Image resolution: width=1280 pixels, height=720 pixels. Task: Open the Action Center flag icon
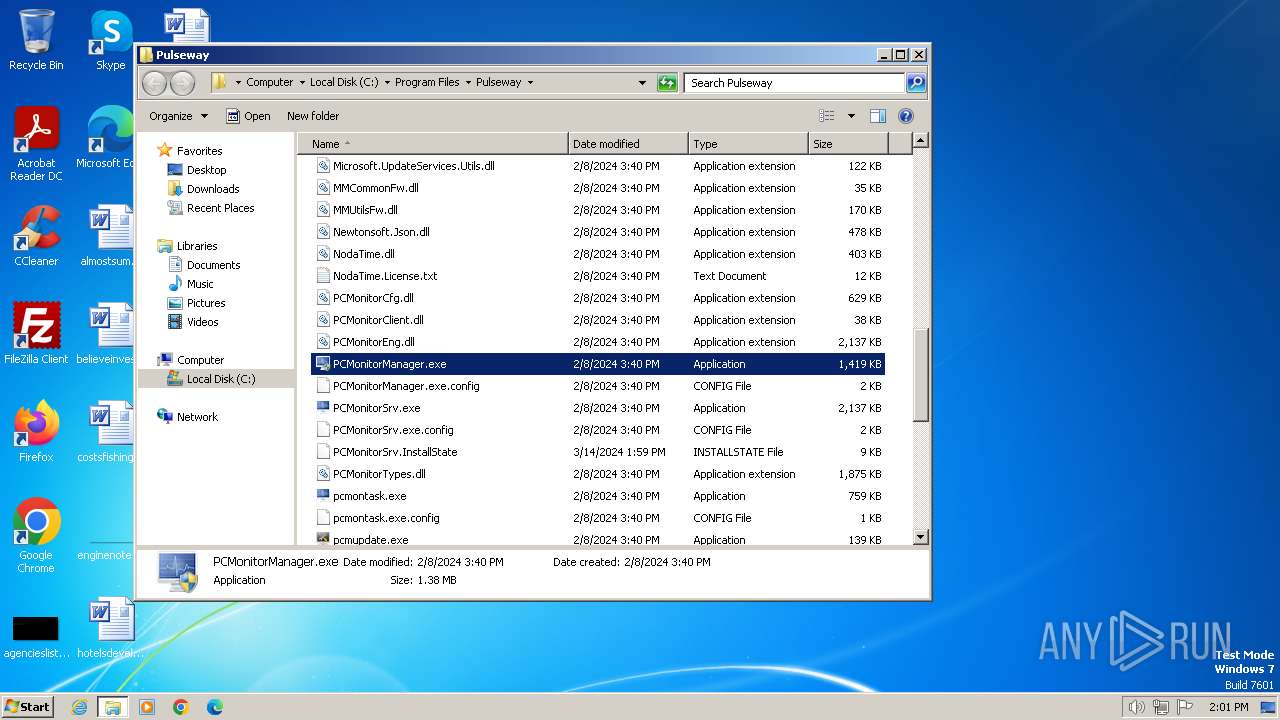coord(1185,707)
